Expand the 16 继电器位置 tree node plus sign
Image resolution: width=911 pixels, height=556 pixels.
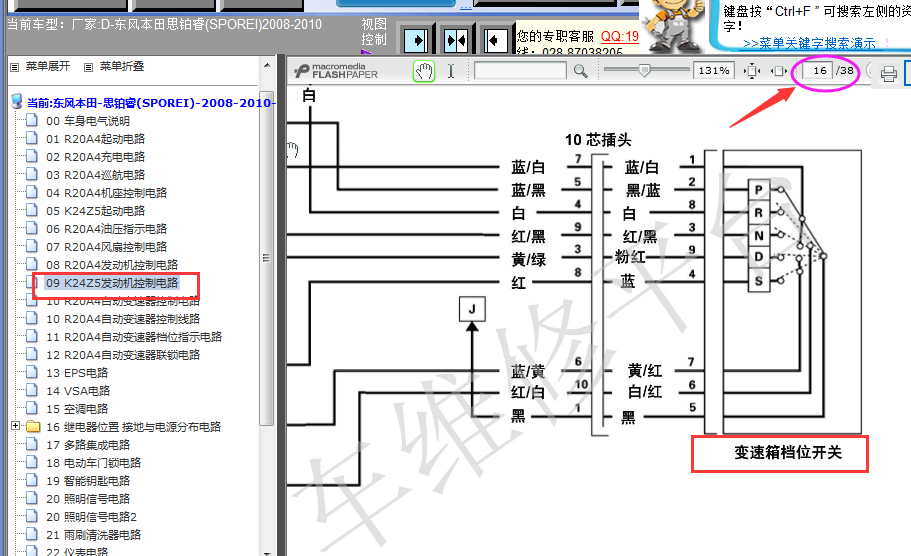click(16, 426)
